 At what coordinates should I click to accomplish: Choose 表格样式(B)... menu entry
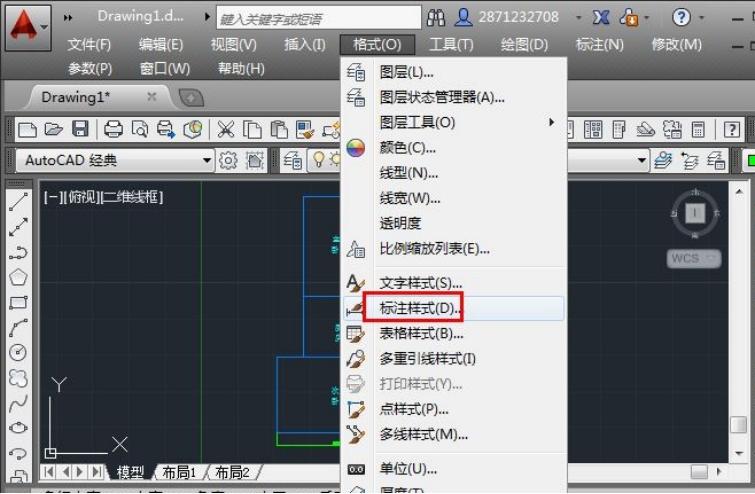[x=453, y=333]
